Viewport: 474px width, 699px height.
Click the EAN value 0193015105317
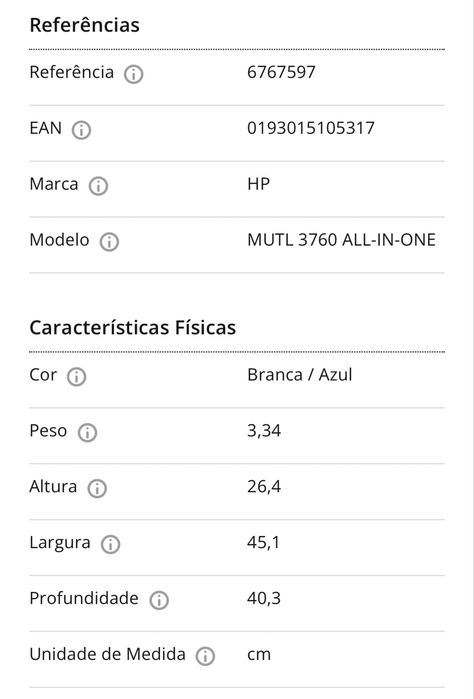[x=311, y=128]
